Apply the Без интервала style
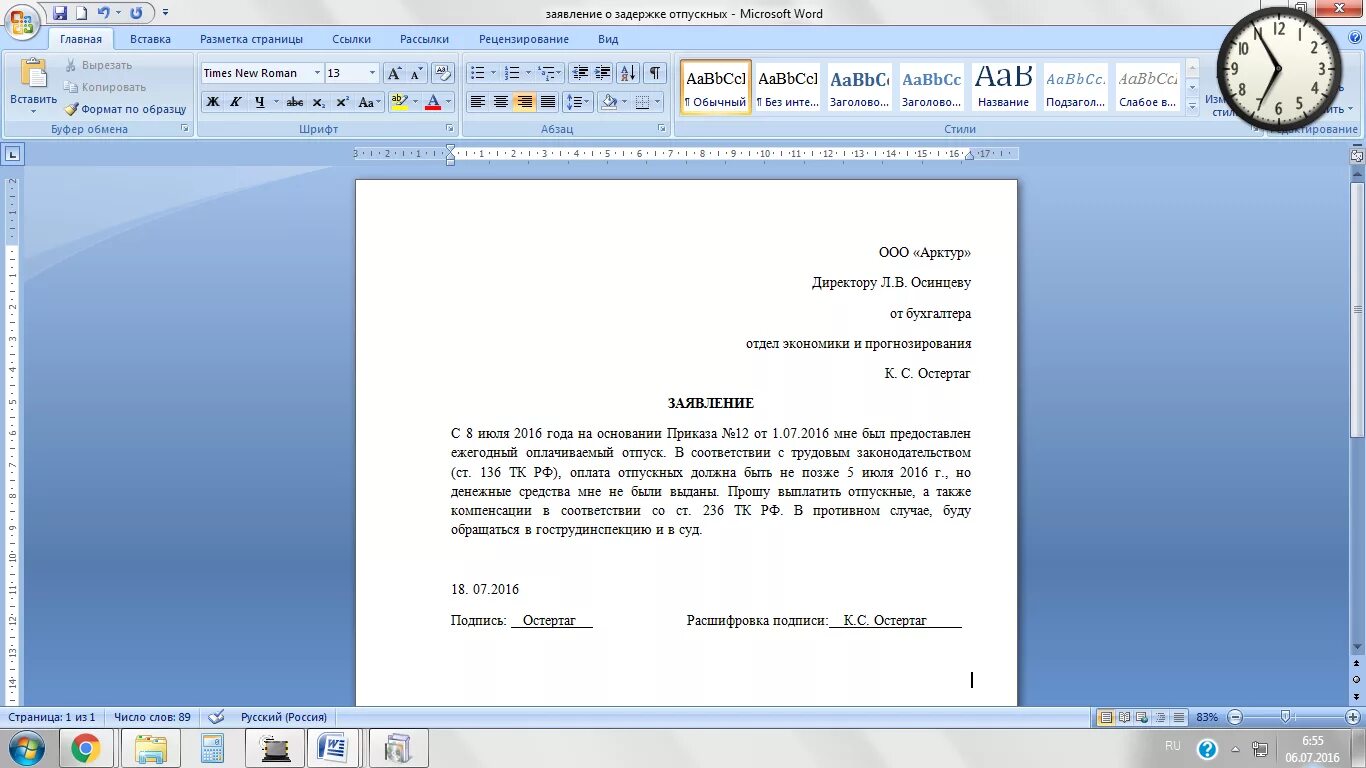 click(x=787, y=87)
